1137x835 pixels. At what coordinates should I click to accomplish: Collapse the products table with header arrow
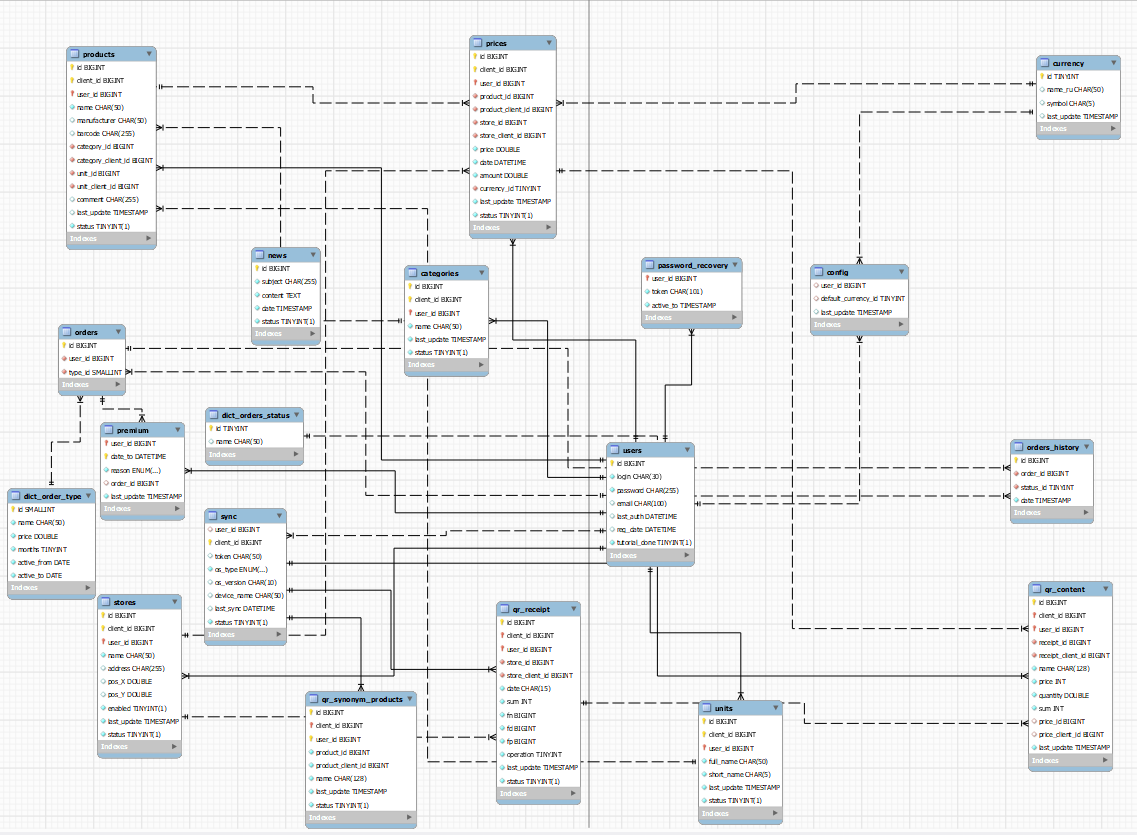tap(149, 54)
